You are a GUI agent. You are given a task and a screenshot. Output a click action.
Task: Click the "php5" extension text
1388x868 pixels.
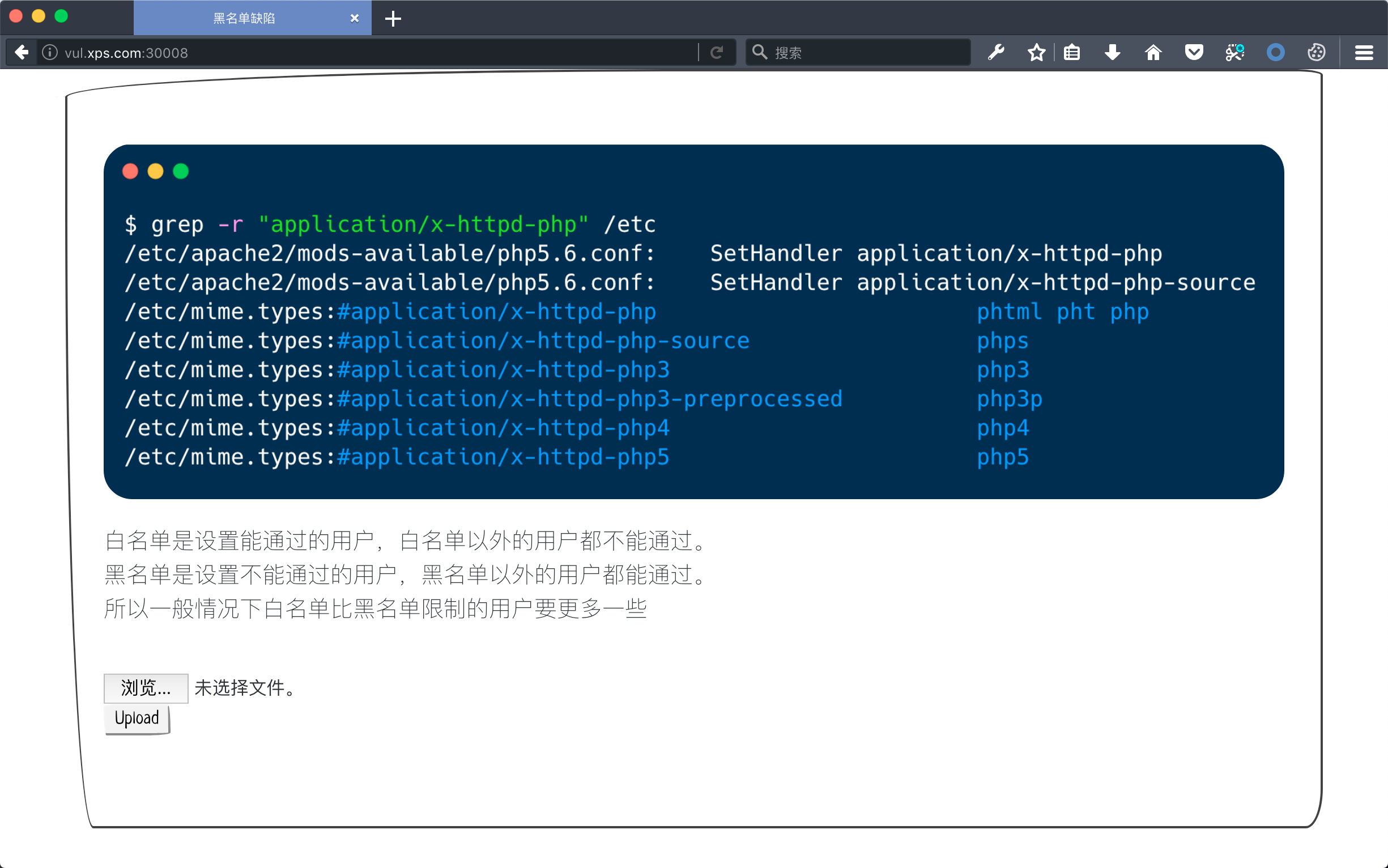click(x=1002, y=457)
